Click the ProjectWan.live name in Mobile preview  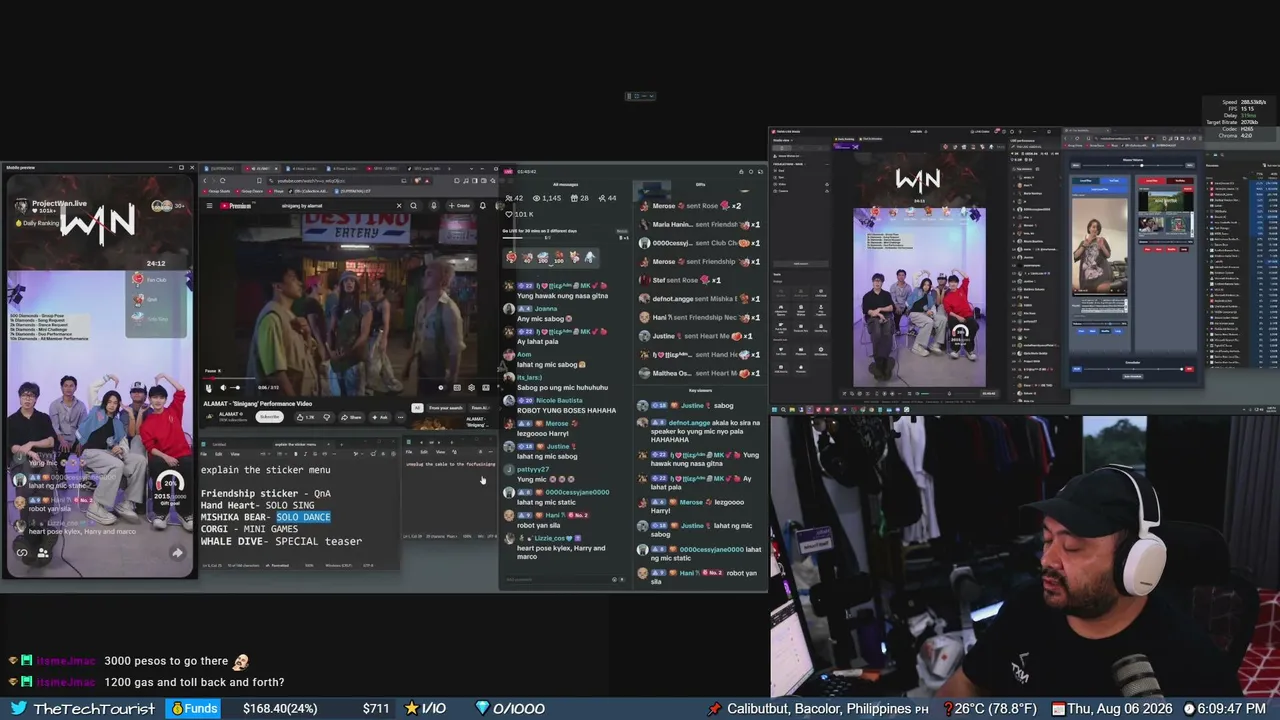tap(59, 204)
